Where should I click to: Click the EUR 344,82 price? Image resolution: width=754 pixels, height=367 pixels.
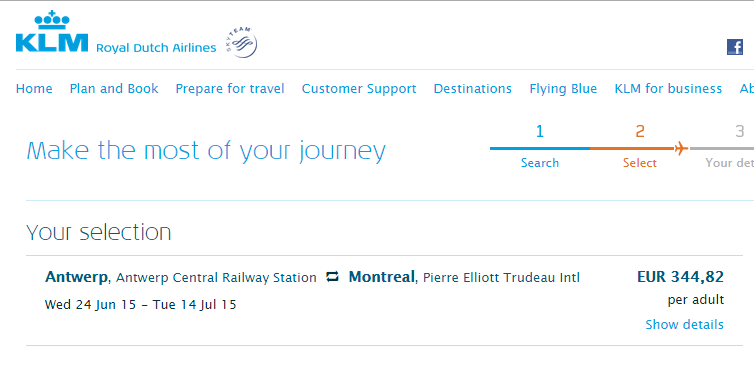tap(680, 277)
